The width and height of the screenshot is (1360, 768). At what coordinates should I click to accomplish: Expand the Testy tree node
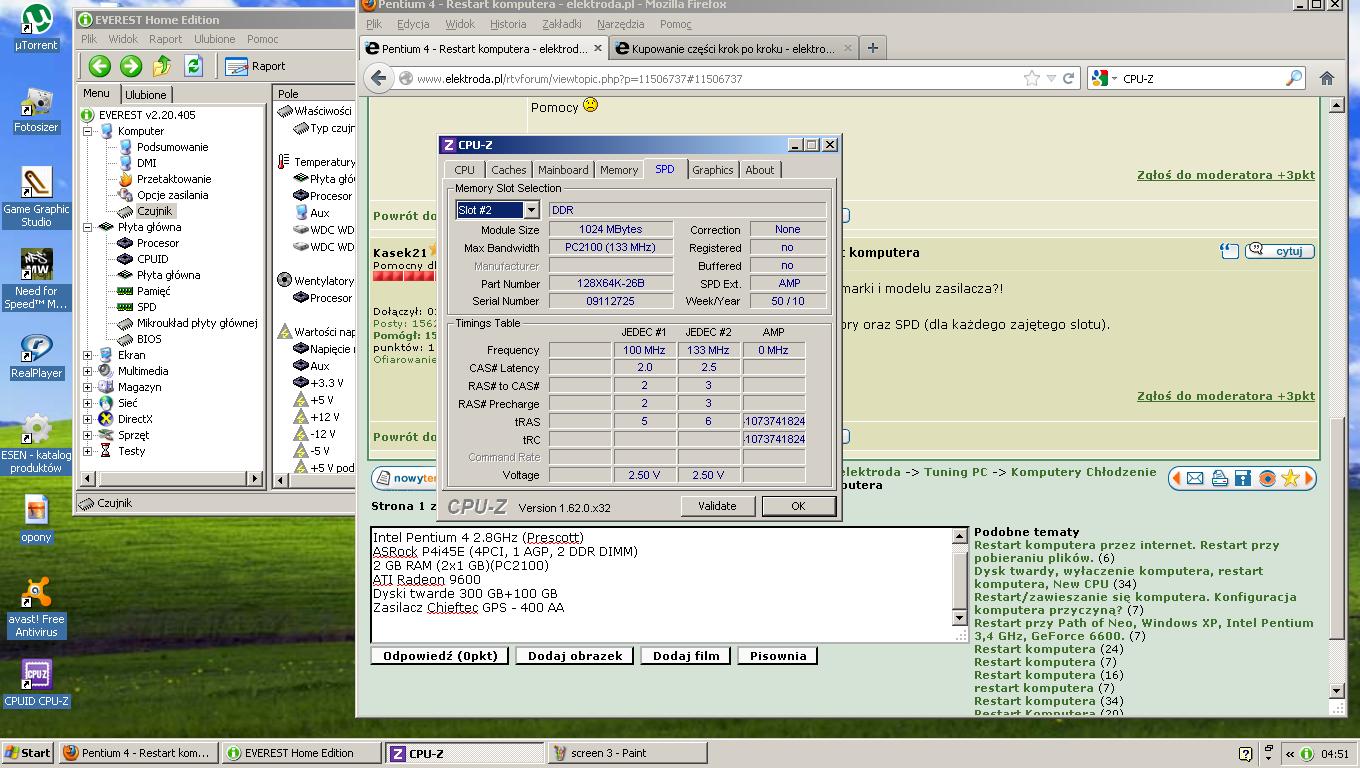(x=88, y=451)
